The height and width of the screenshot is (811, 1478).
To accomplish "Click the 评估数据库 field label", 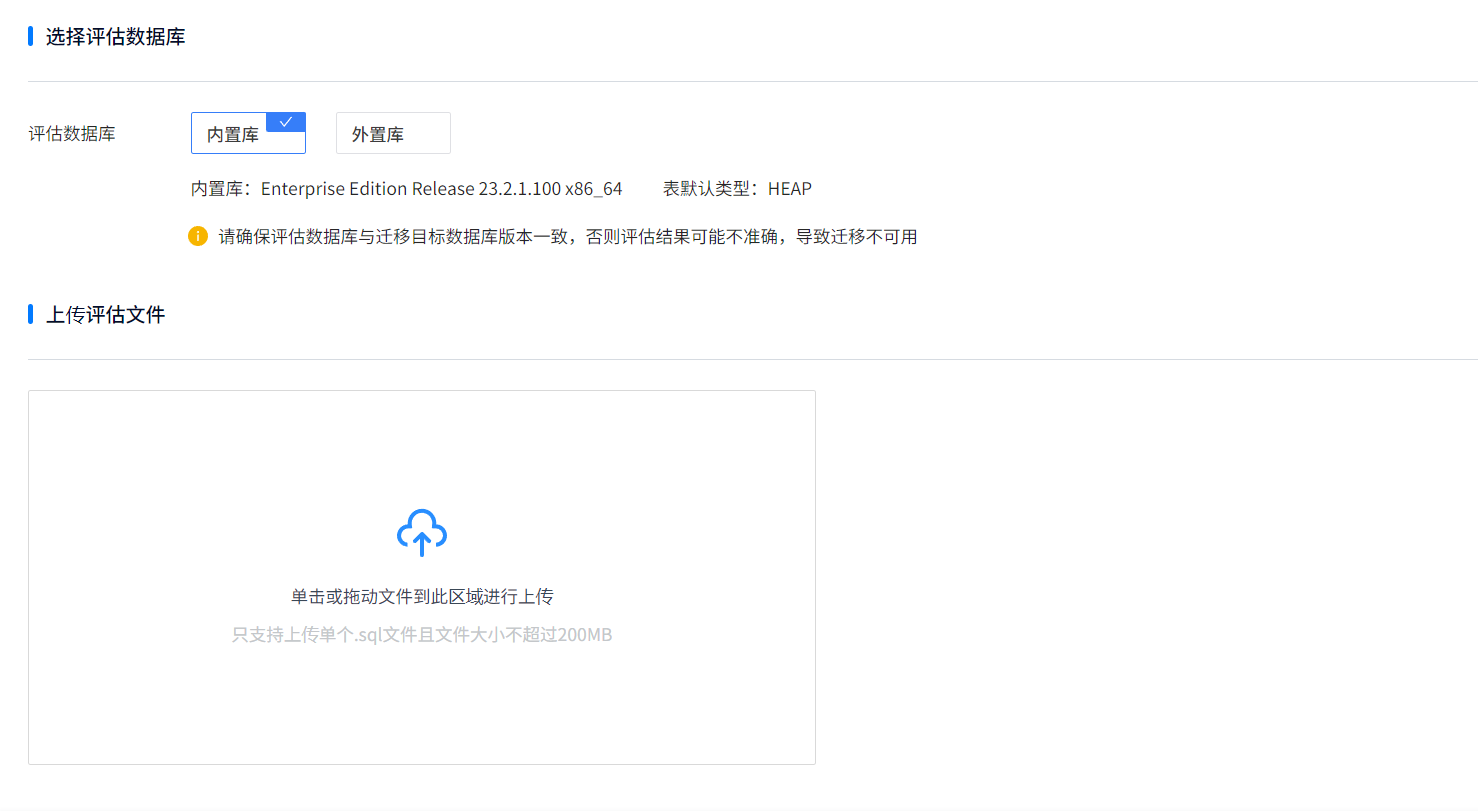I will pos(72,134).
